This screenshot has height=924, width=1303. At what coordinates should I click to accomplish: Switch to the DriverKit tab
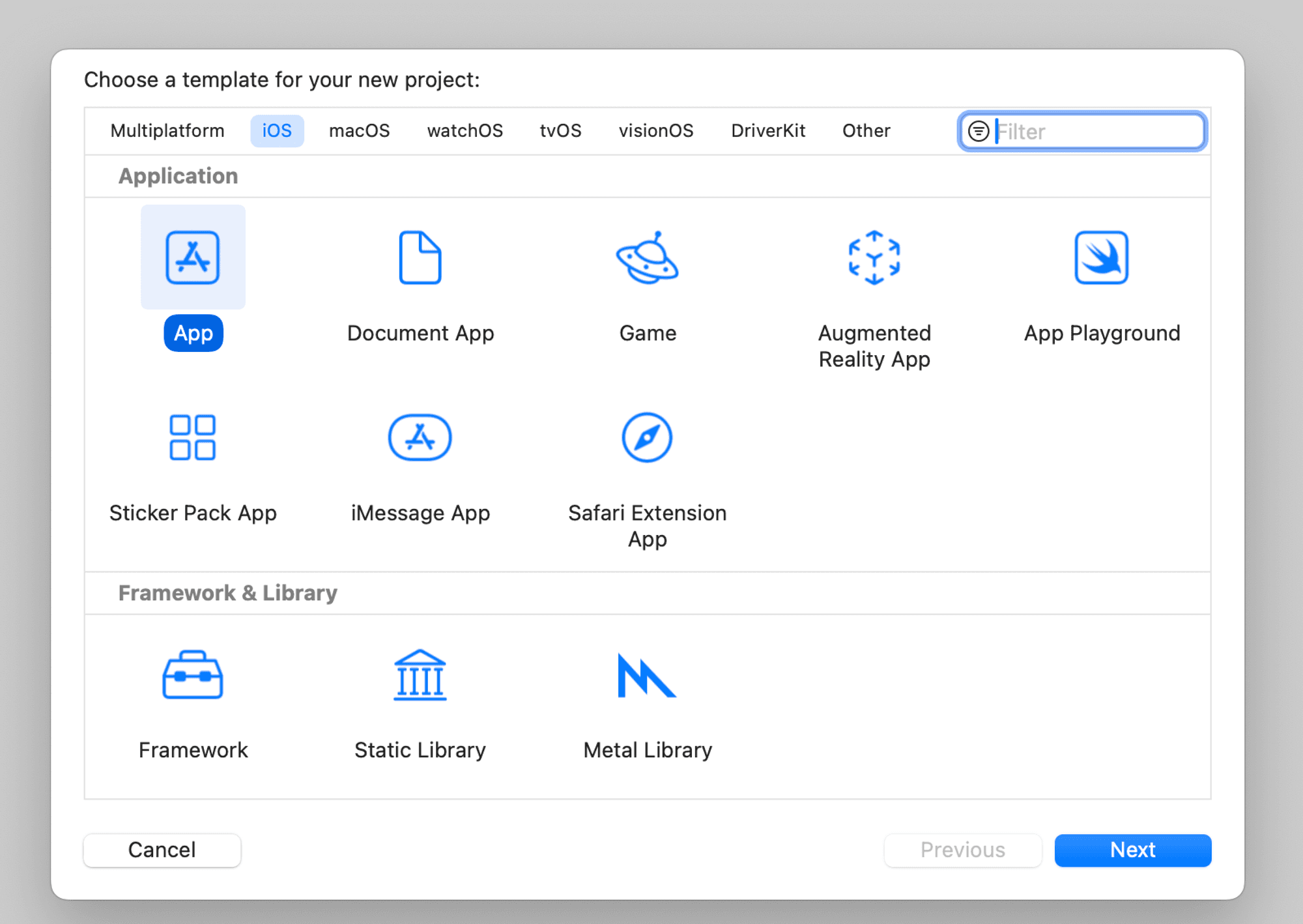(x=768, y=130)
